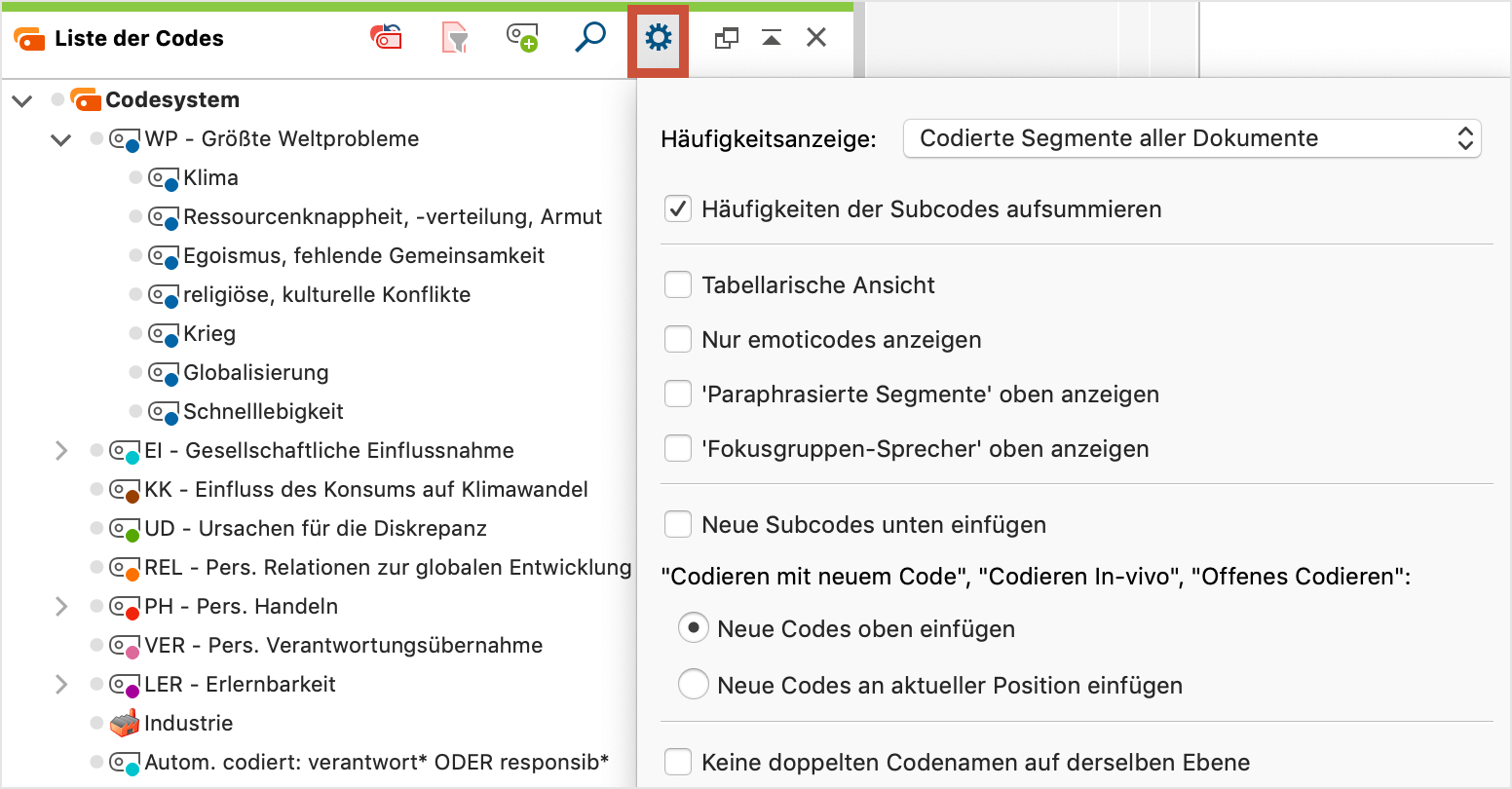
Task: Check 'Fokusgruppen-Sprecher' oben anzeigen
Action: 678,448
